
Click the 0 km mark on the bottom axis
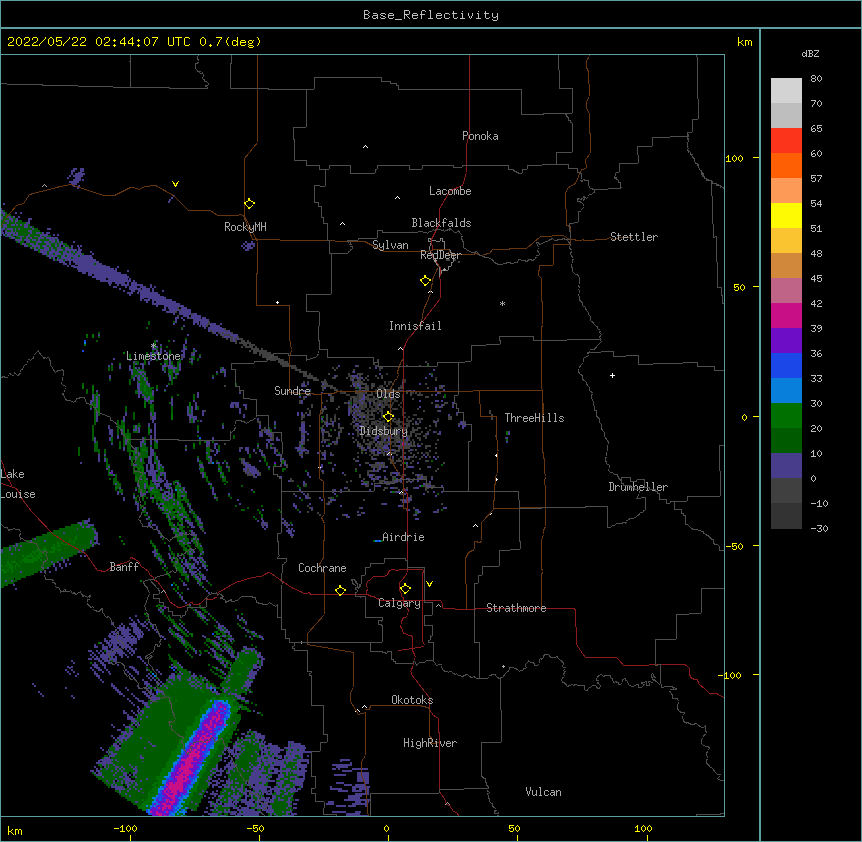click(x=386, y=828)
